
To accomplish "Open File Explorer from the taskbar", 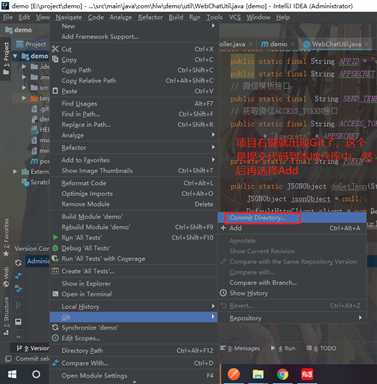I will [258, 374].
